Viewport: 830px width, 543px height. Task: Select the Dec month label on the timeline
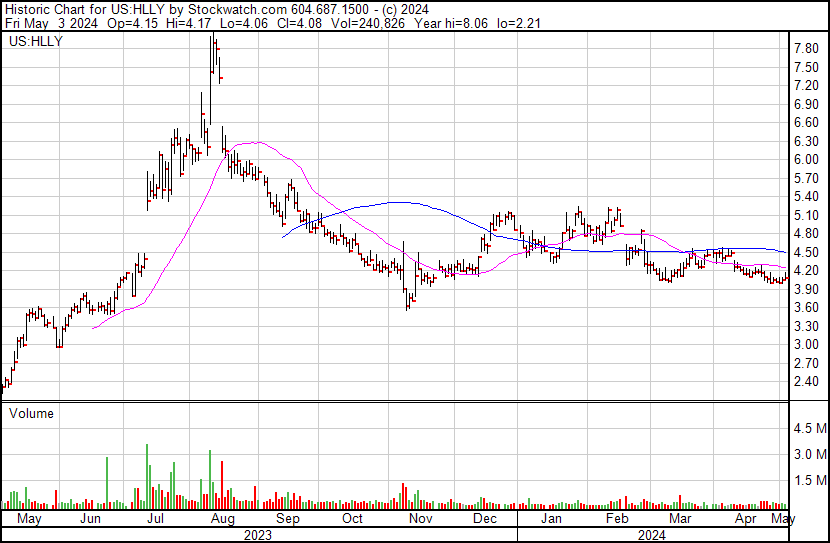[485, 520]
